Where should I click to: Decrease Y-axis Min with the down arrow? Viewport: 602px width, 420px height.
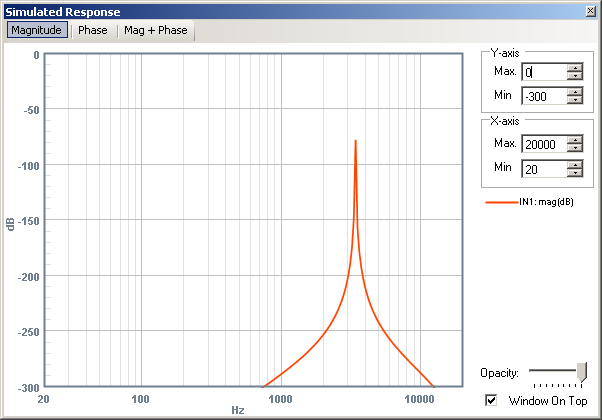click(575, 100)
